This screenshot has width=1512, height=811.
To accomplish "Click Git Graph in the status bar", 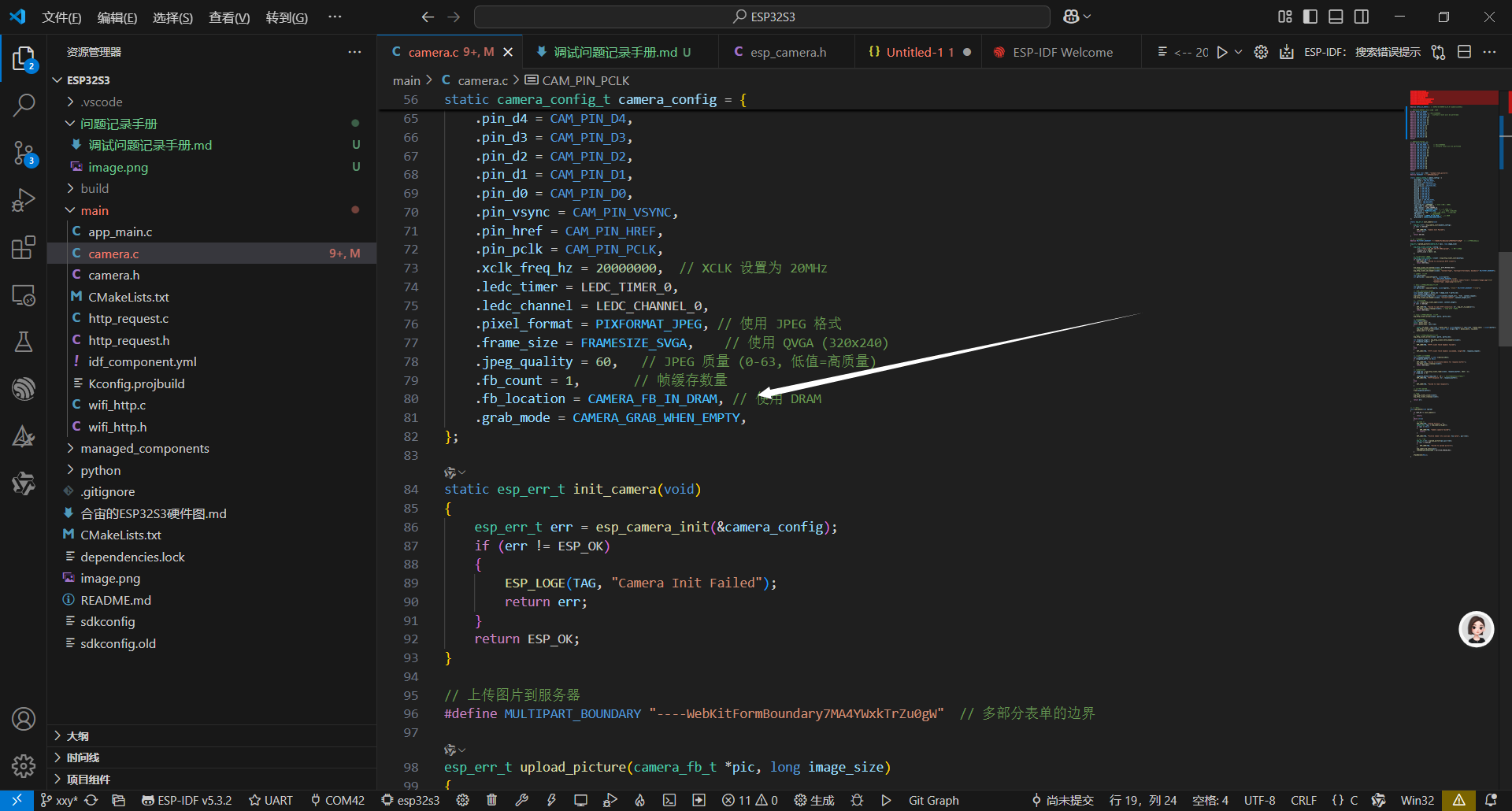I will (x=933, y=800).
